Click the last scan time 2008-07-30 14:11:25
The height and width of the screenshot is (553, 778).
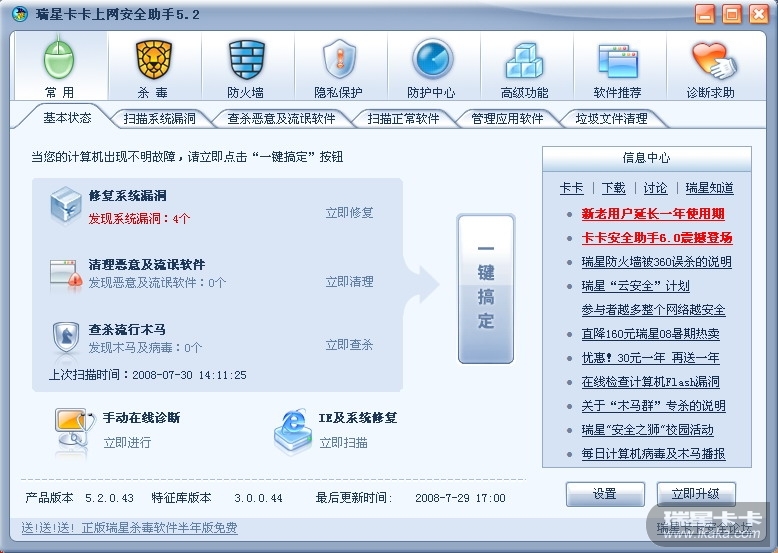[x=190, y=375]
